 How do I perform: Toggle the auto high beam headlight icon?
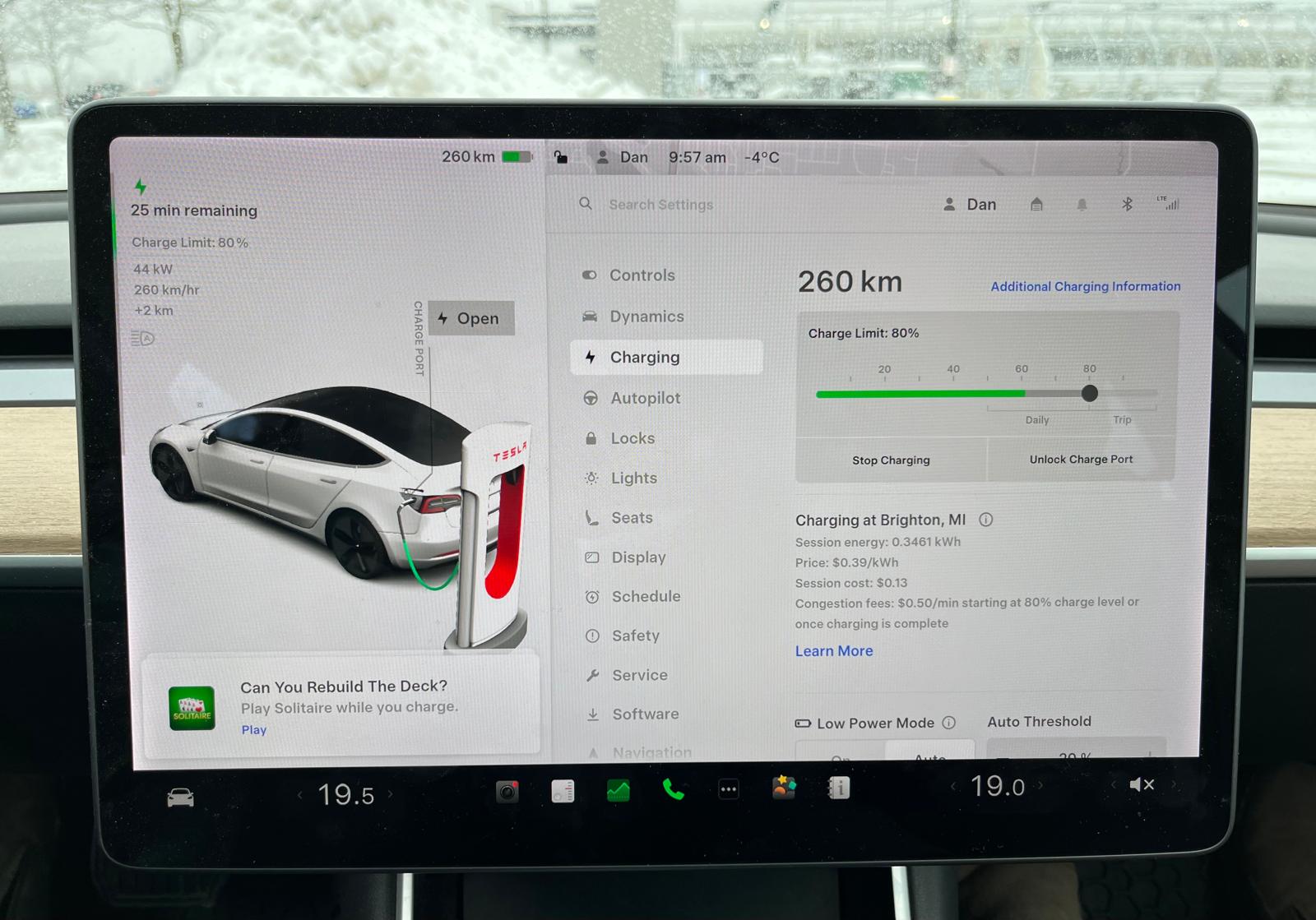click(x=142, y=338)
